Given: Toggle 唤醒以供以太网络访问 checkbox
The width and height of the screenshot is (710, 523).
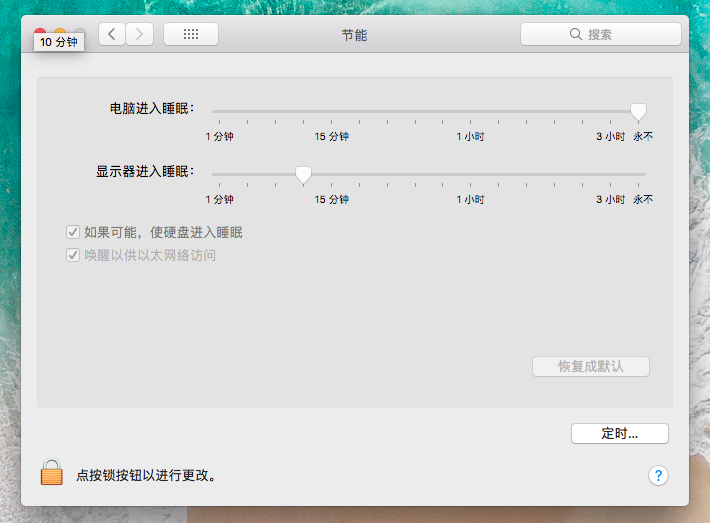Looking at the screenshot, I should pos(73,255).
